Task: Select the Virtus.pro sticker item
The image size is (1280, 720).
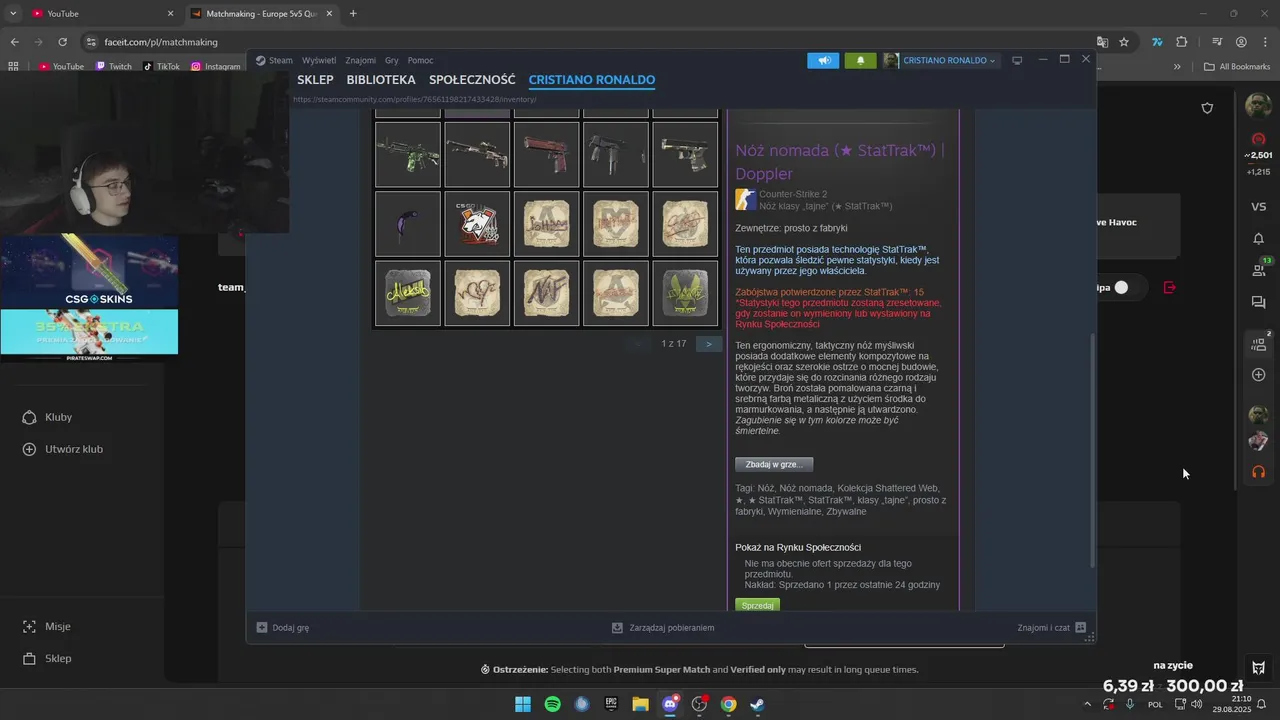Action: tap(477, 224)
